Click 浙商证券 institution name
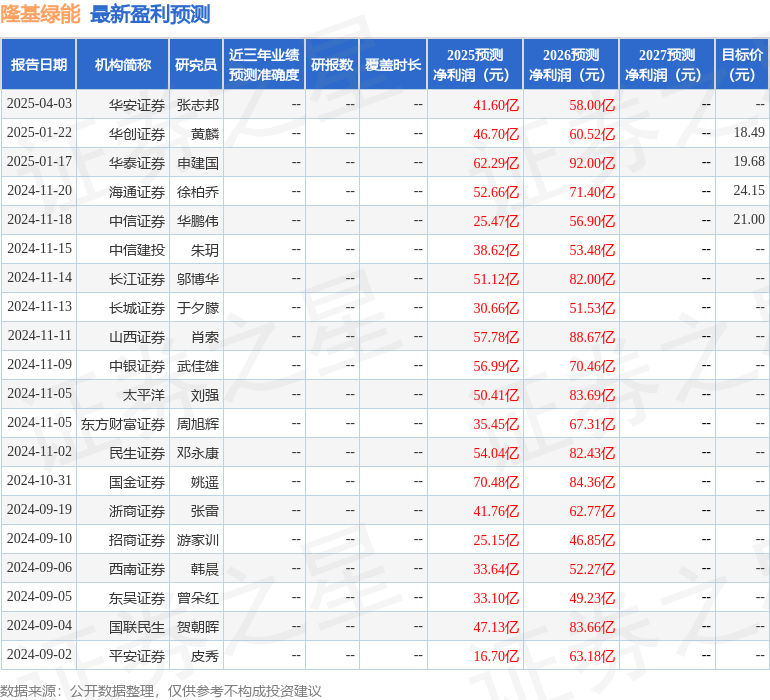This screenshot has width=770, height=700. tap(137, 511)
